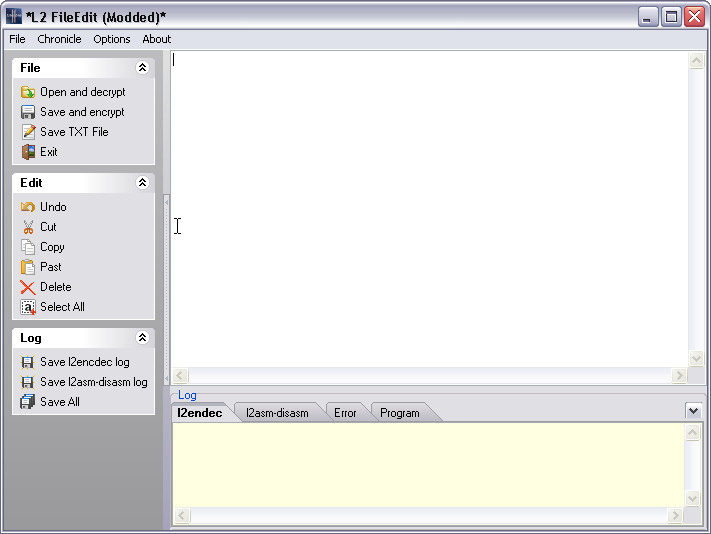This screenshot has width=711, height=534.
Task: Open the Options menu
Action: click(112, 39)
